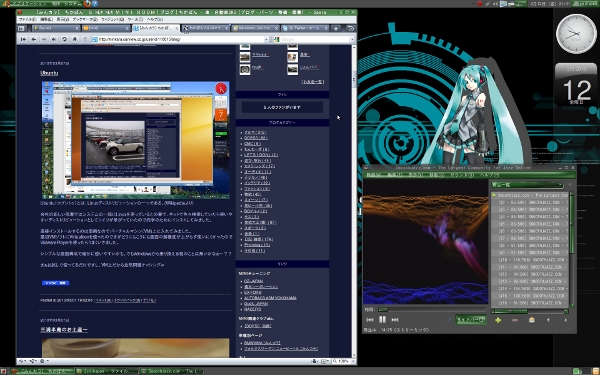600x375 pixels.
Task: Open the search engine dropdown arrow
Action: tap(352, 39)
